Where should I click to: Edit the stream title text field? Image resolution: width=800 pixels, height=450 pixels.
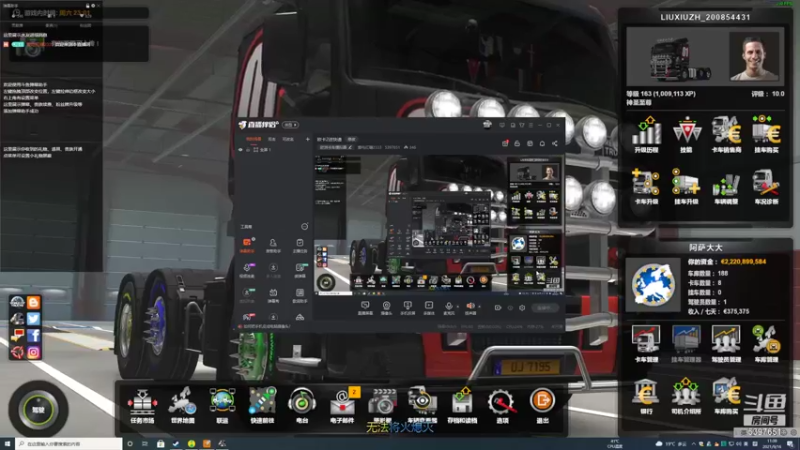click(337, 147)
